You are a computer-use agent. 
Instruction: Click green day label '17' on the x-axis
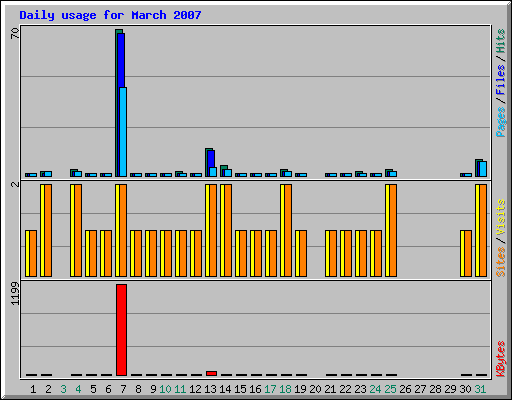click(x=270, y=389)
